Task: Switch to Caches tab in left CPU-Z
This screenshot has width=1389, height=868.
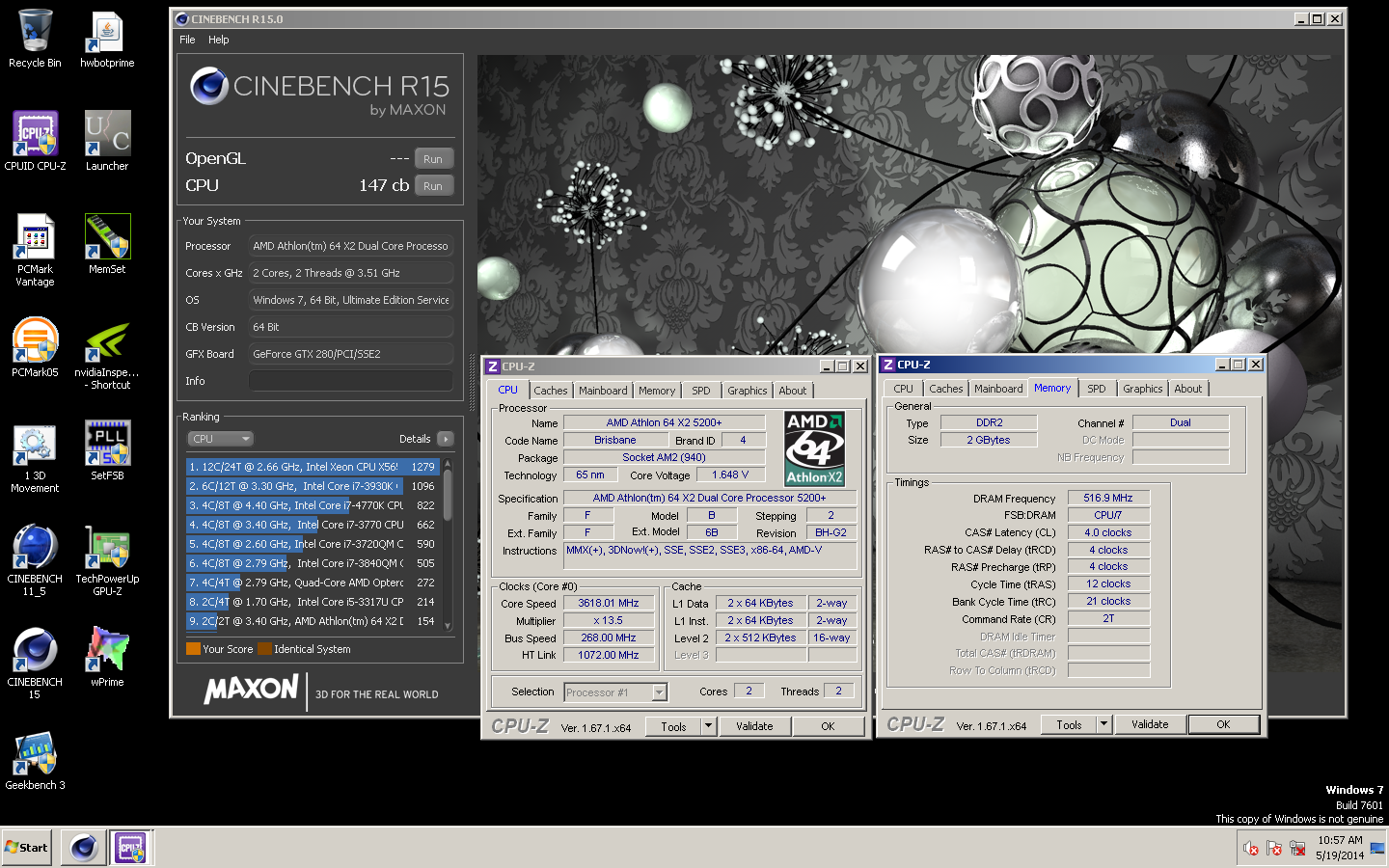Action: click(551, 391)
